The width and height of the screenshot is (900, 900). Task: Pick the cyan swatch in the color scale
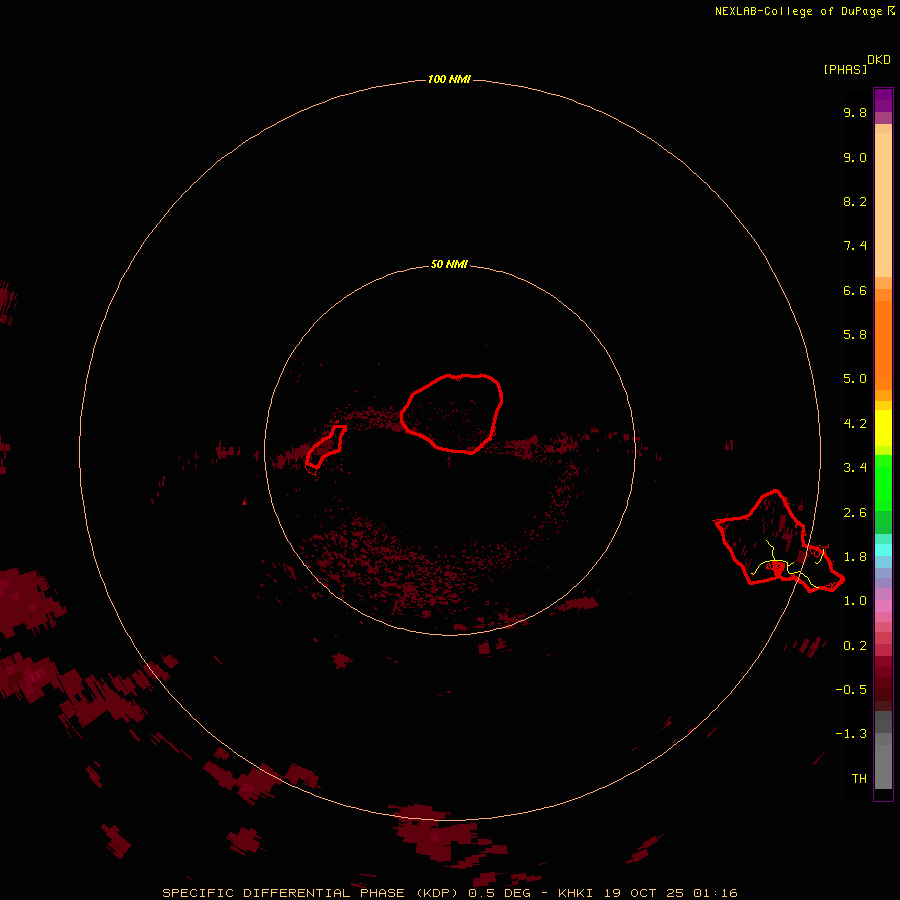[x=883, y=550]
